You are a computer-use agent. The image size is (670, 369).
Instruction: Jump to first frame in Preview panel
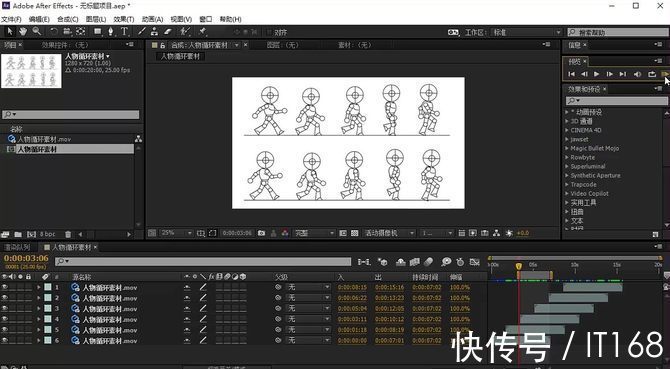[x=571, y=74]
